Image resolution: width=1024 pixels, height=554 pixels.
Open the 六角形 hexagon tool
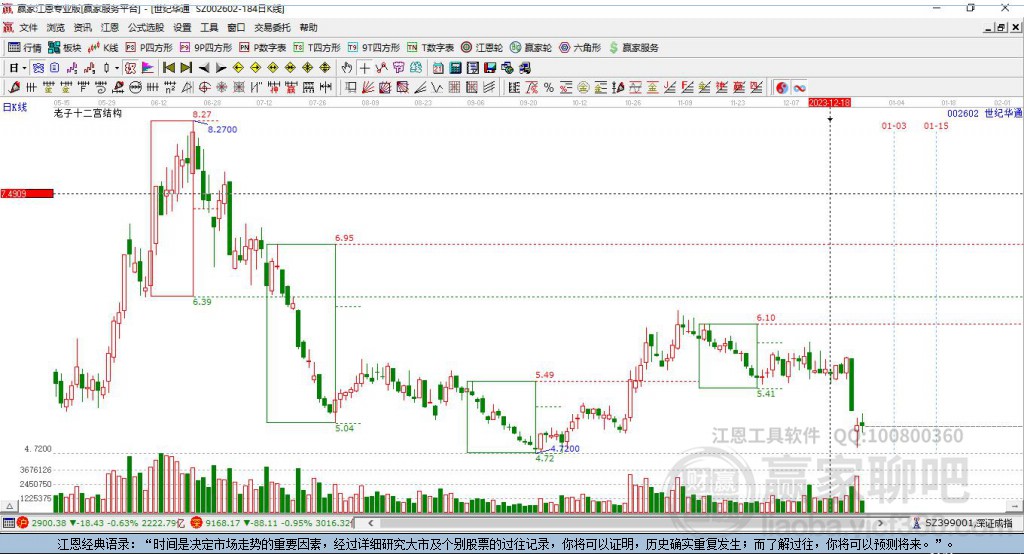point(579,48)
